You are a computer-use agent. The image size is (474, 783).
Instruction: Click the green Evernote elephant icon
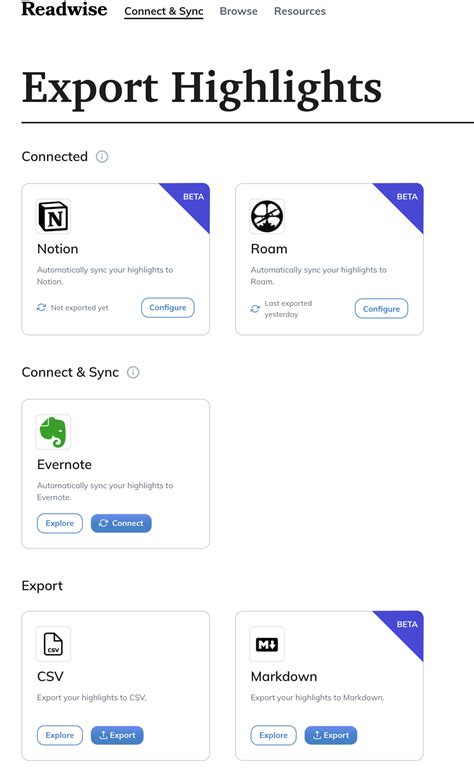tap(53, 432)
